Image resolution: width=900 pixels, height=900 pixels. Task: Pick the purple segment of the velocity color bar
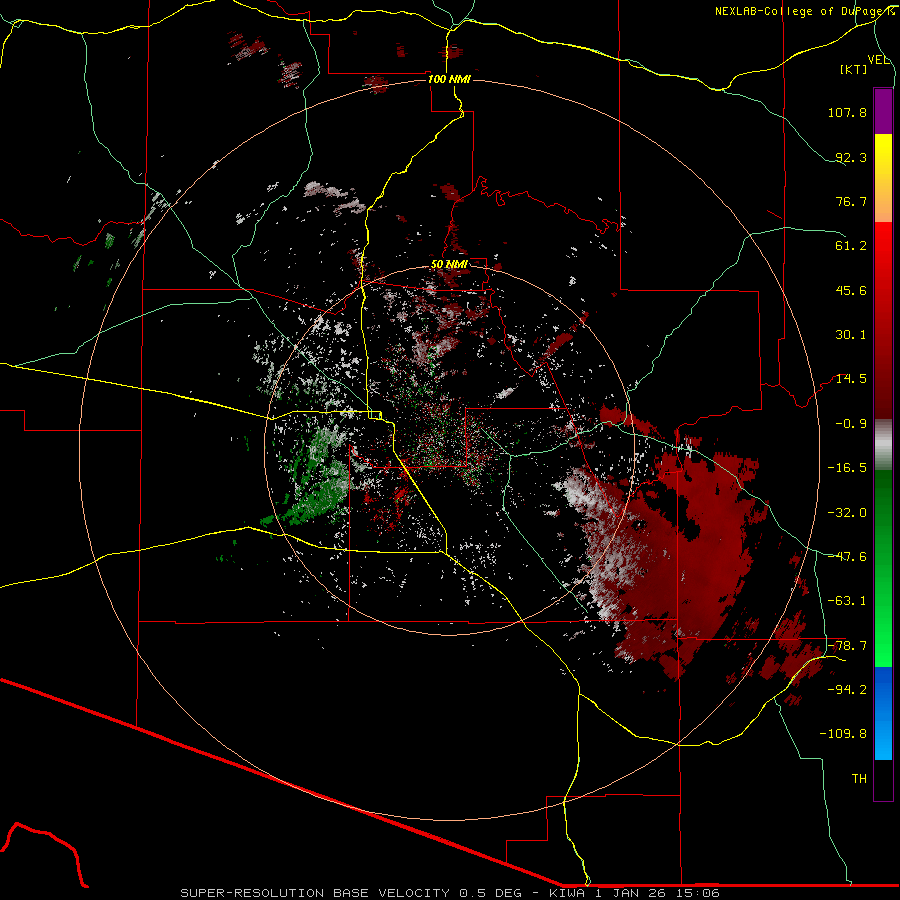click(x=883, y=111)
